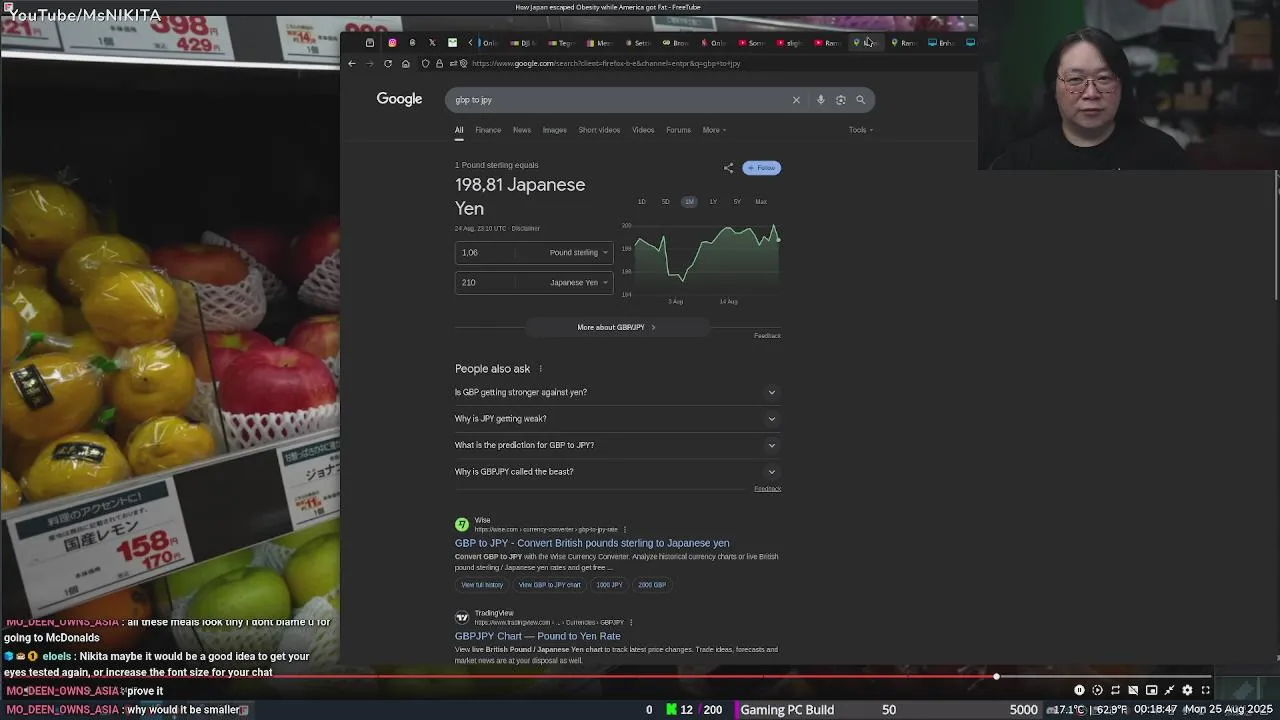The height and width of the screenshot is (720, 1280).
Task: Expand 'What is the prediction for GBP to JPY?'
Action: pos(617,445)
